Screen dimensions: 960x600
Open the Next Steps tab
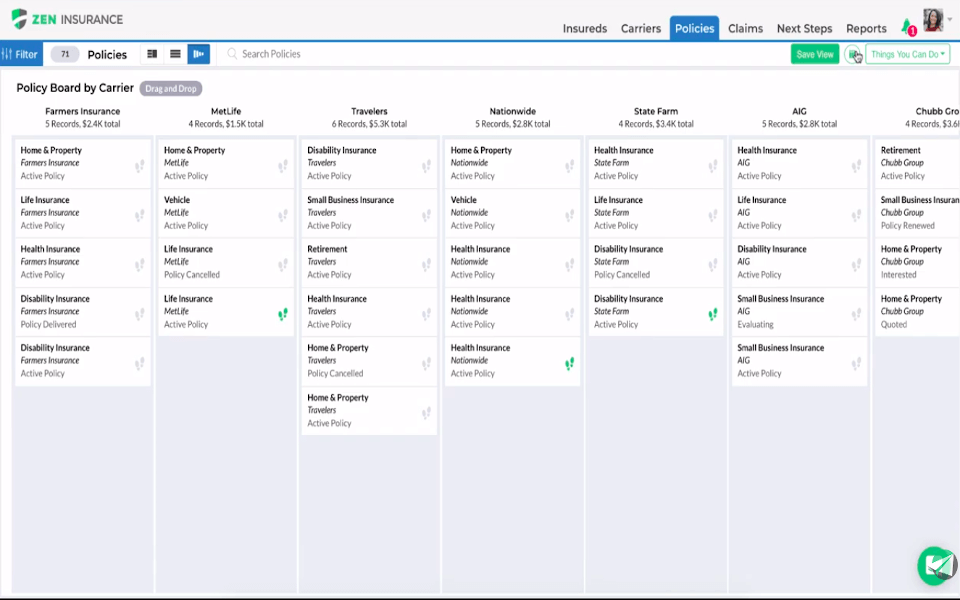pos(804,28)
